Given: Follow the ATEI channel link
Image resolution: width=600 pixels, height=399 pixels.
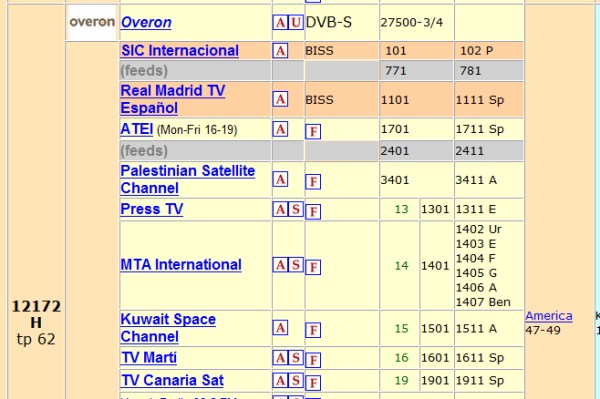Looking at the screenshot, I should [137, 129].
